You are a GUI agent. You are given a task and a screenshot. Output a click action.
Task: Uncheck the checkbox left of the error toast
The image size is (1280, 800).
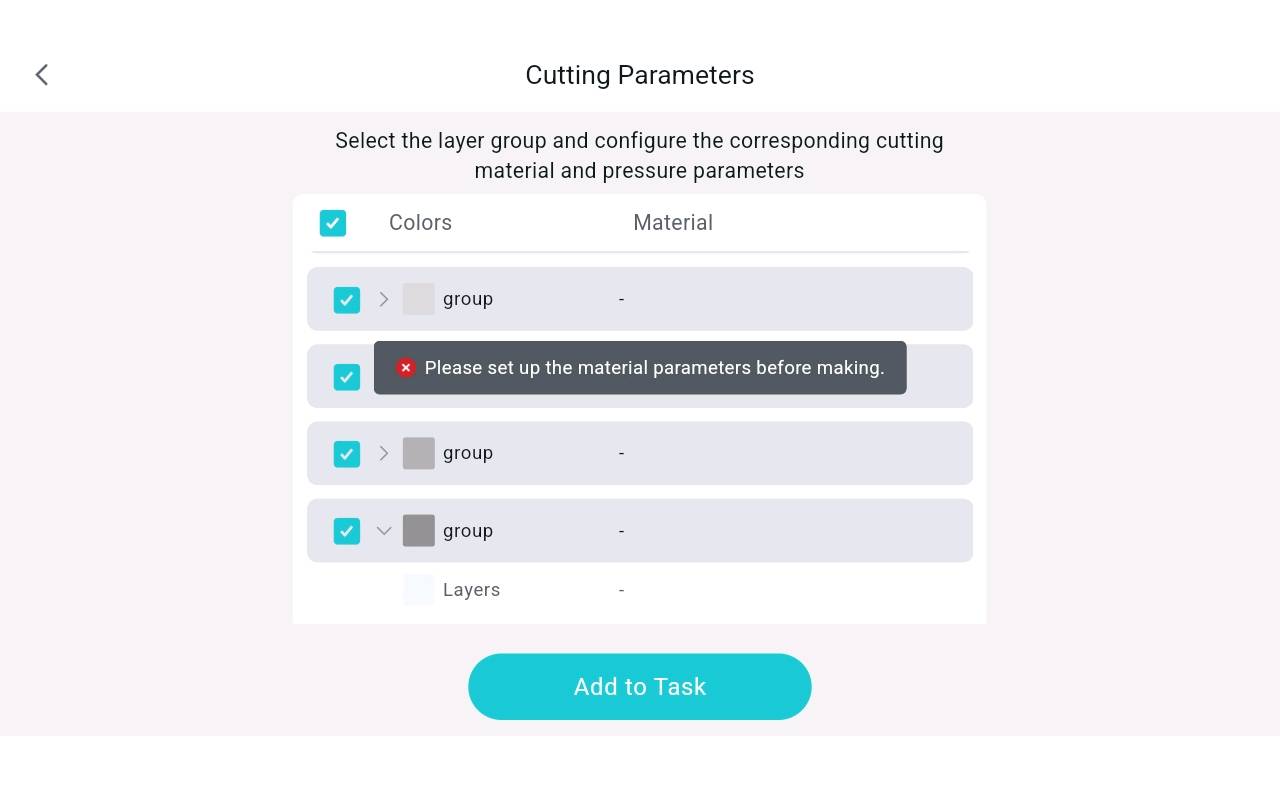347,377
